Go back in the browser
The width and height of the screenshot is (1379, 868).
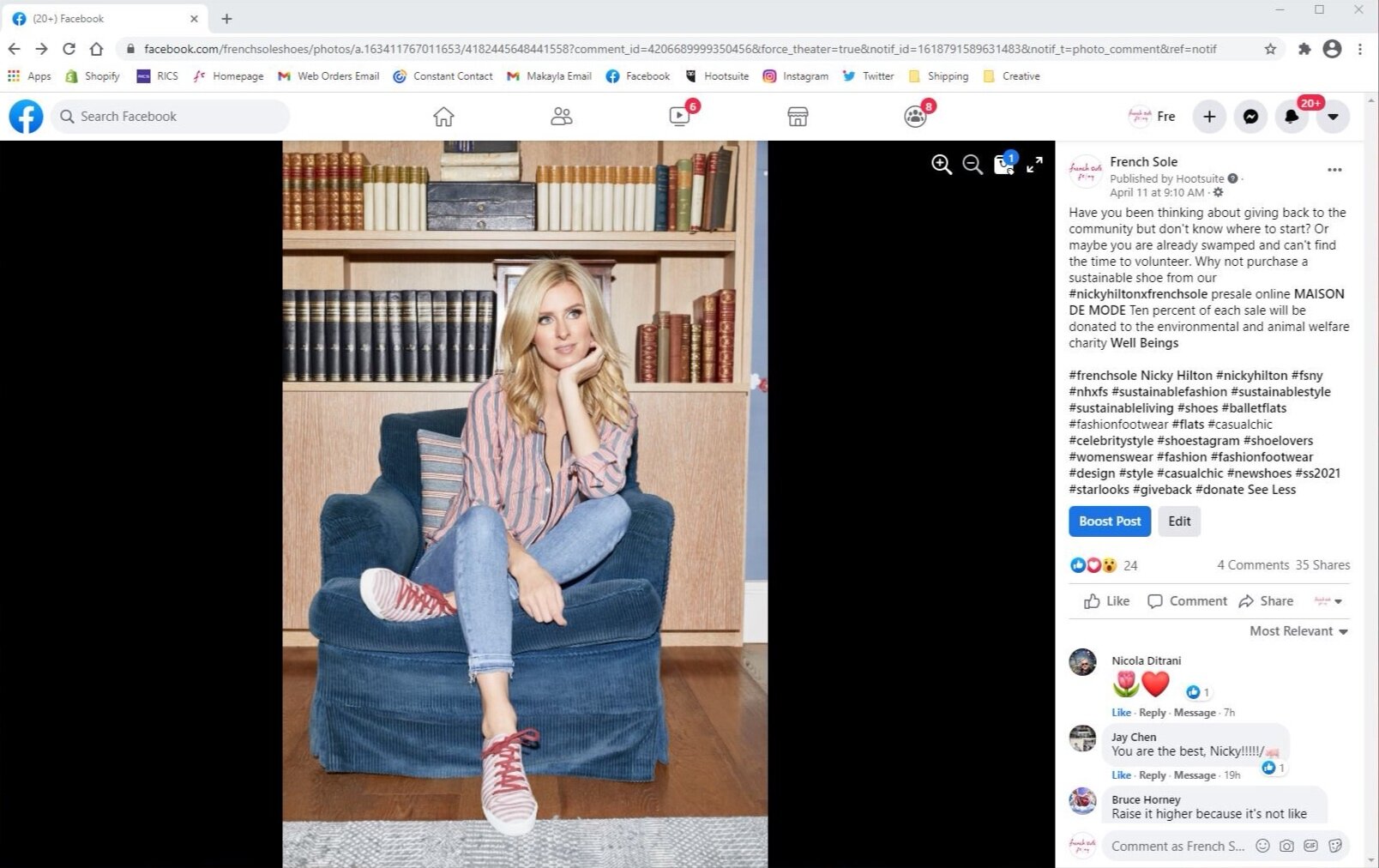click(x=15, y=49)
